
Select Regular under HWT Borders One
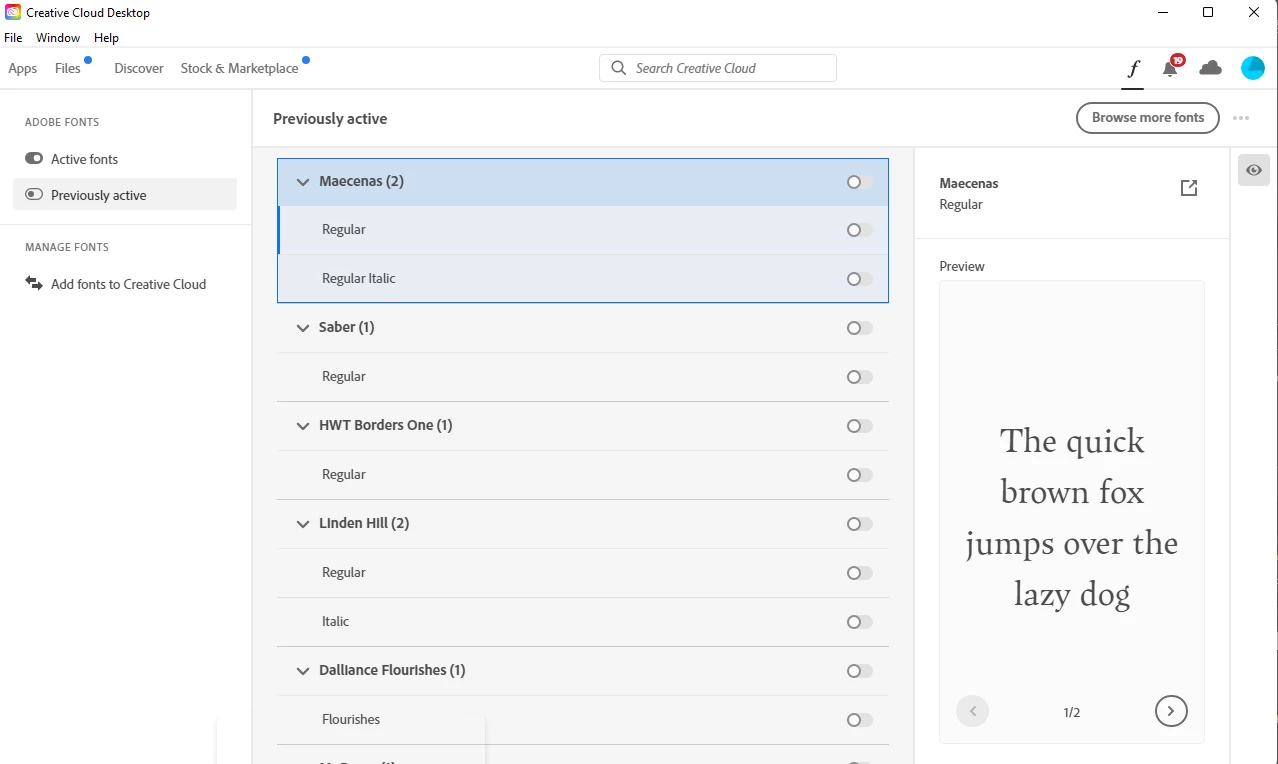[x=583, y=475]
